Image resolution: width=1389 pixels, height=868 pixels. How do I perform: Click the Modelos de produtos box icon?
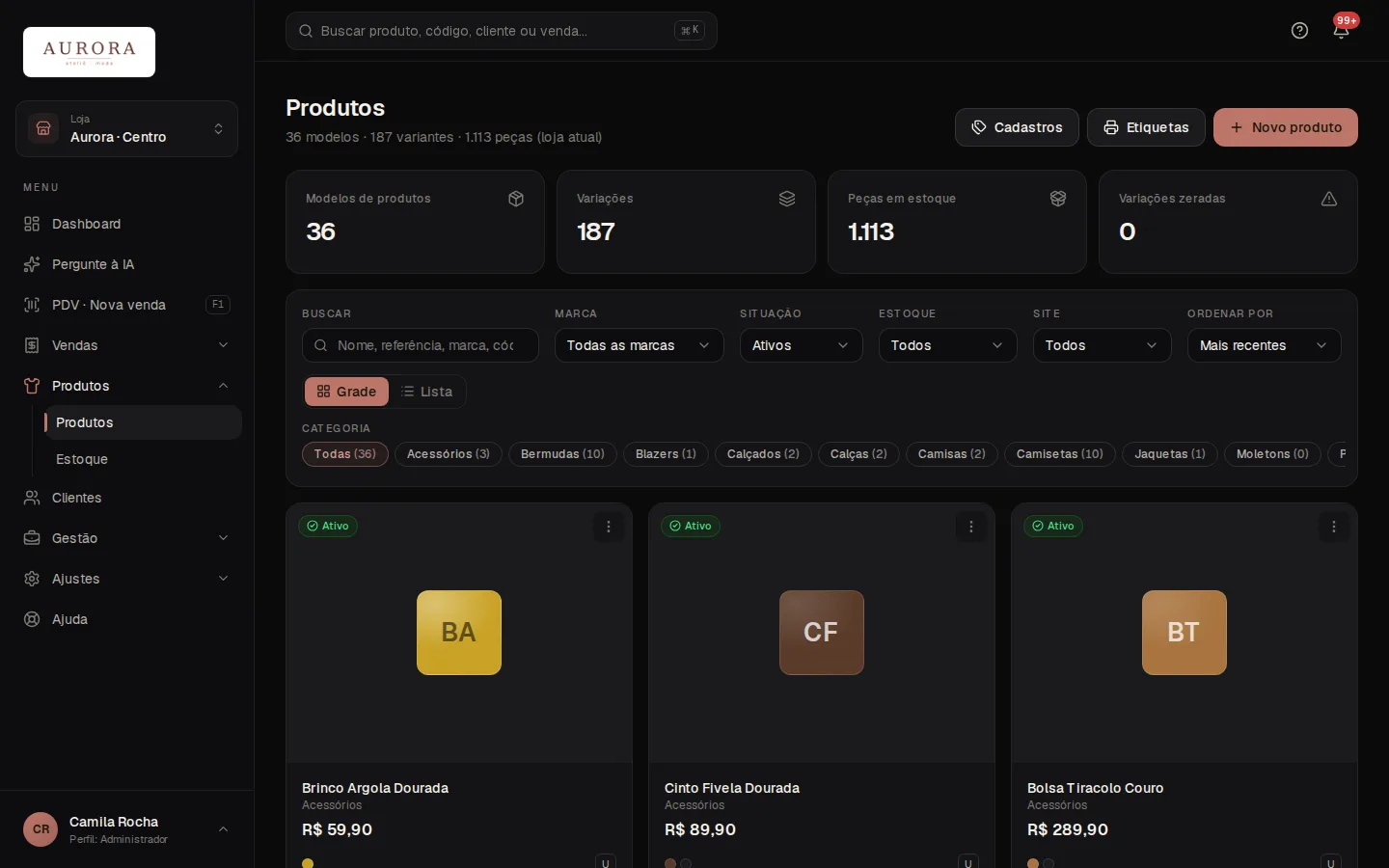[x=516, y=199]
